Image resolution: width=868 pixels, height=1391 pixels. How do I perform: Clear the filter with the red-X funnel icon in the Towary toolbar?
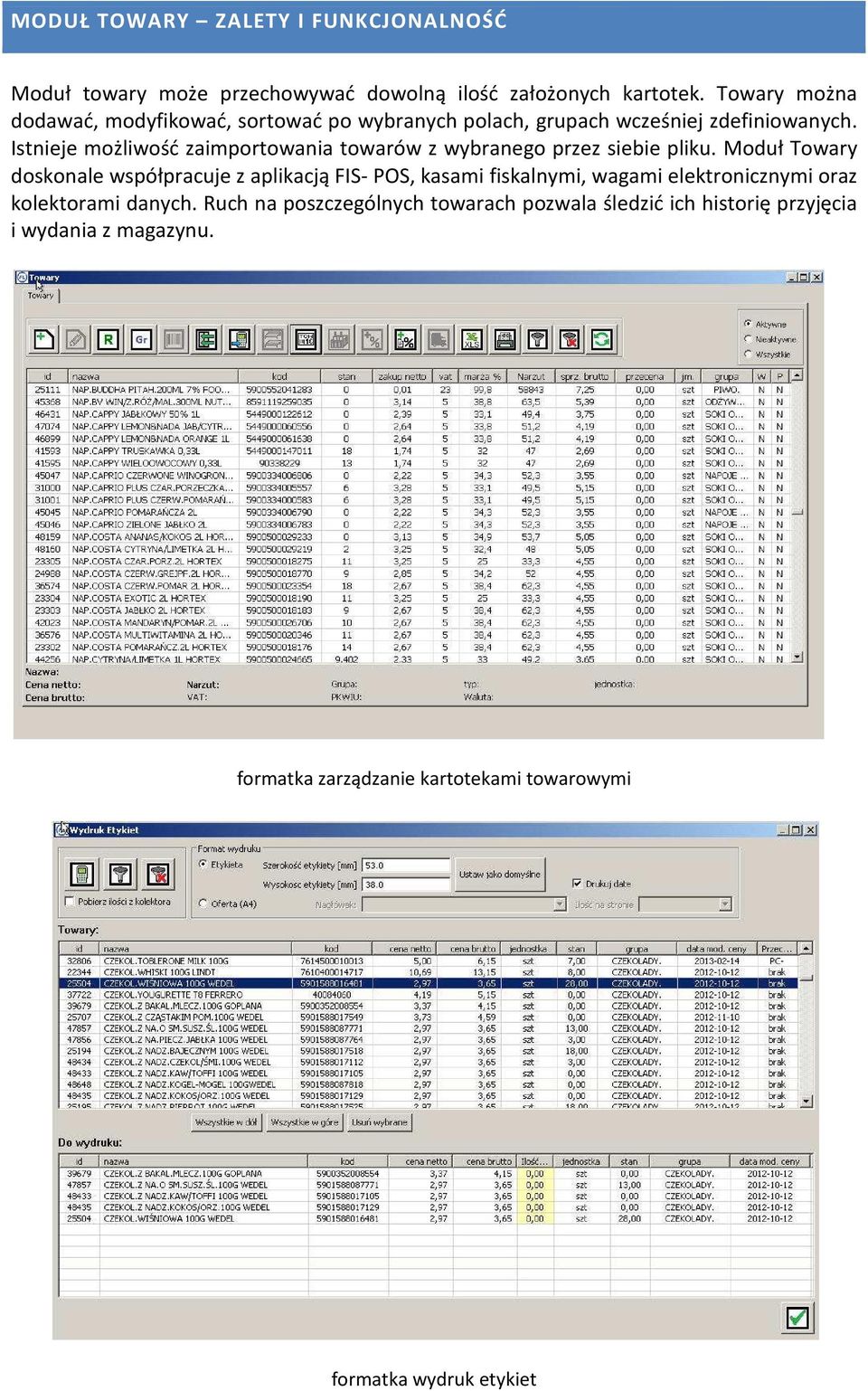570,340
